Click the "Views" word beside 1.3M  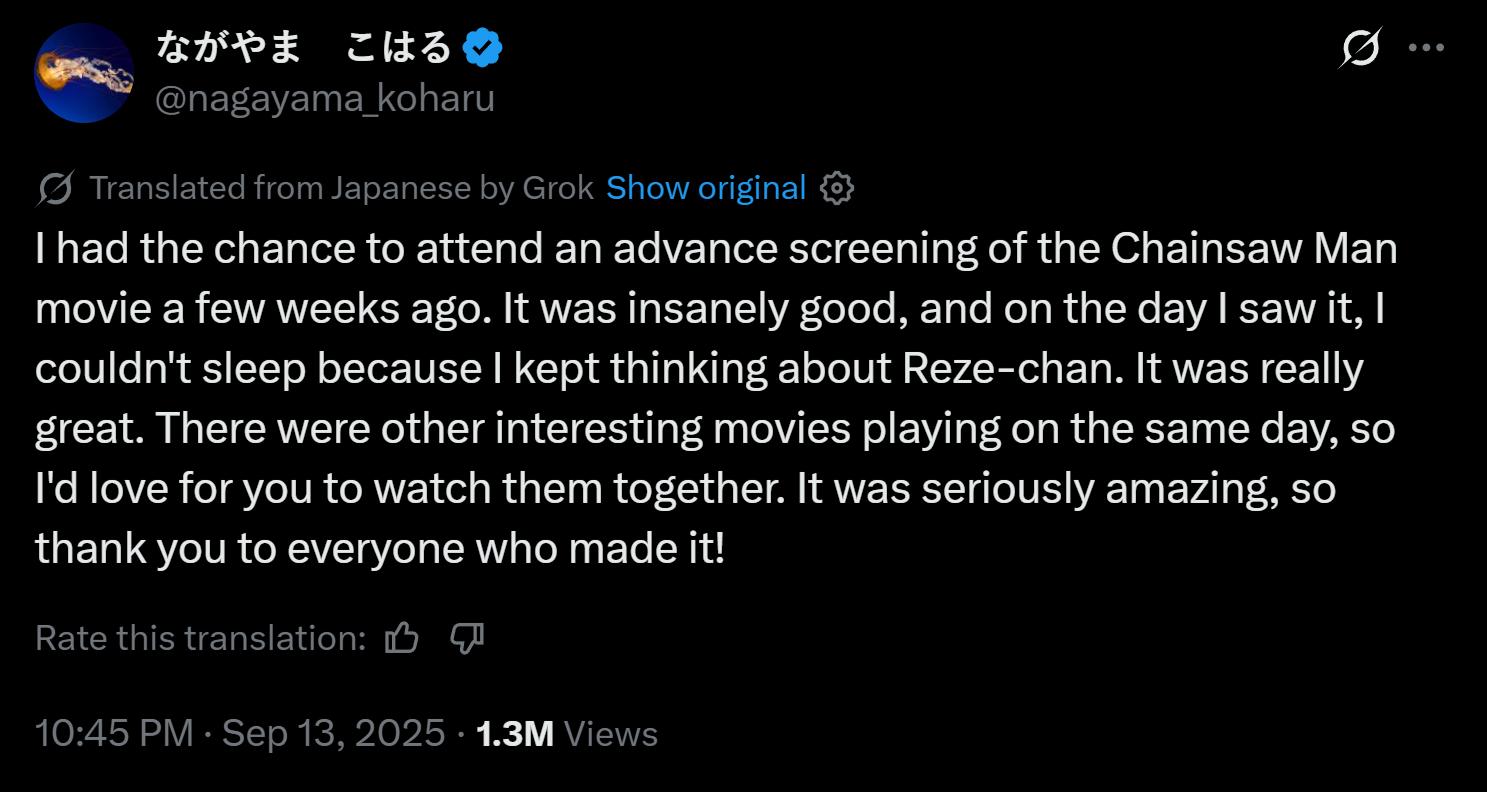(x=611, y=734)
